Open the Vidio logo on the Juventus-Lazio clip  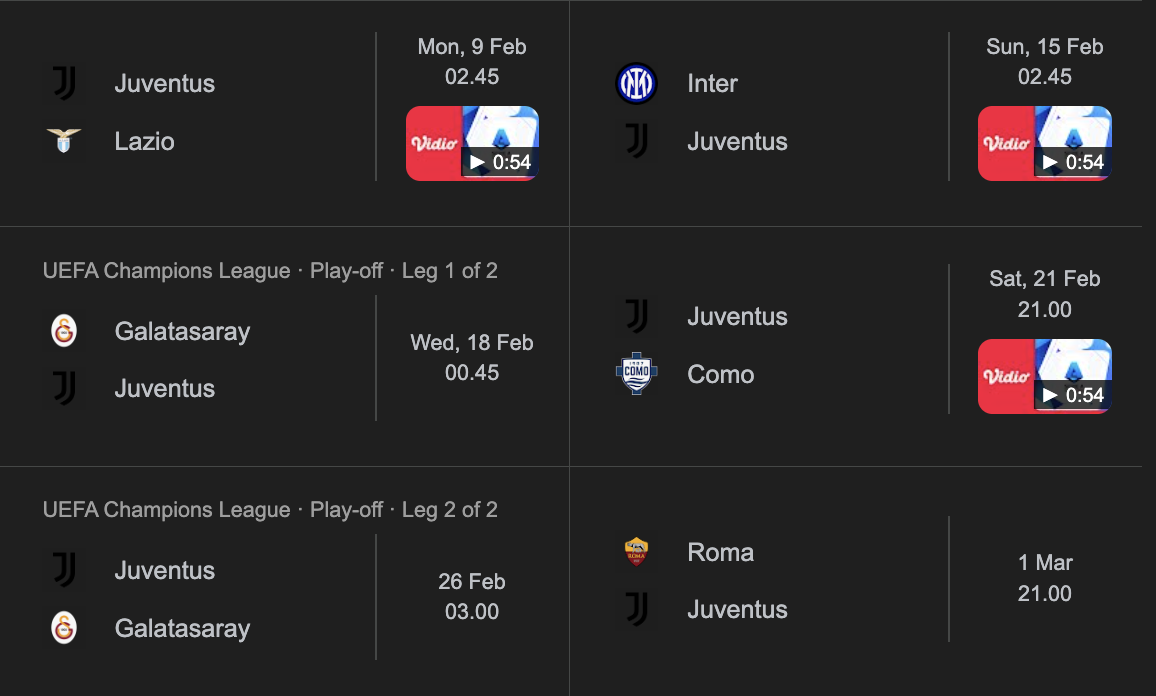pyautogui.click(x=432, y=143)
